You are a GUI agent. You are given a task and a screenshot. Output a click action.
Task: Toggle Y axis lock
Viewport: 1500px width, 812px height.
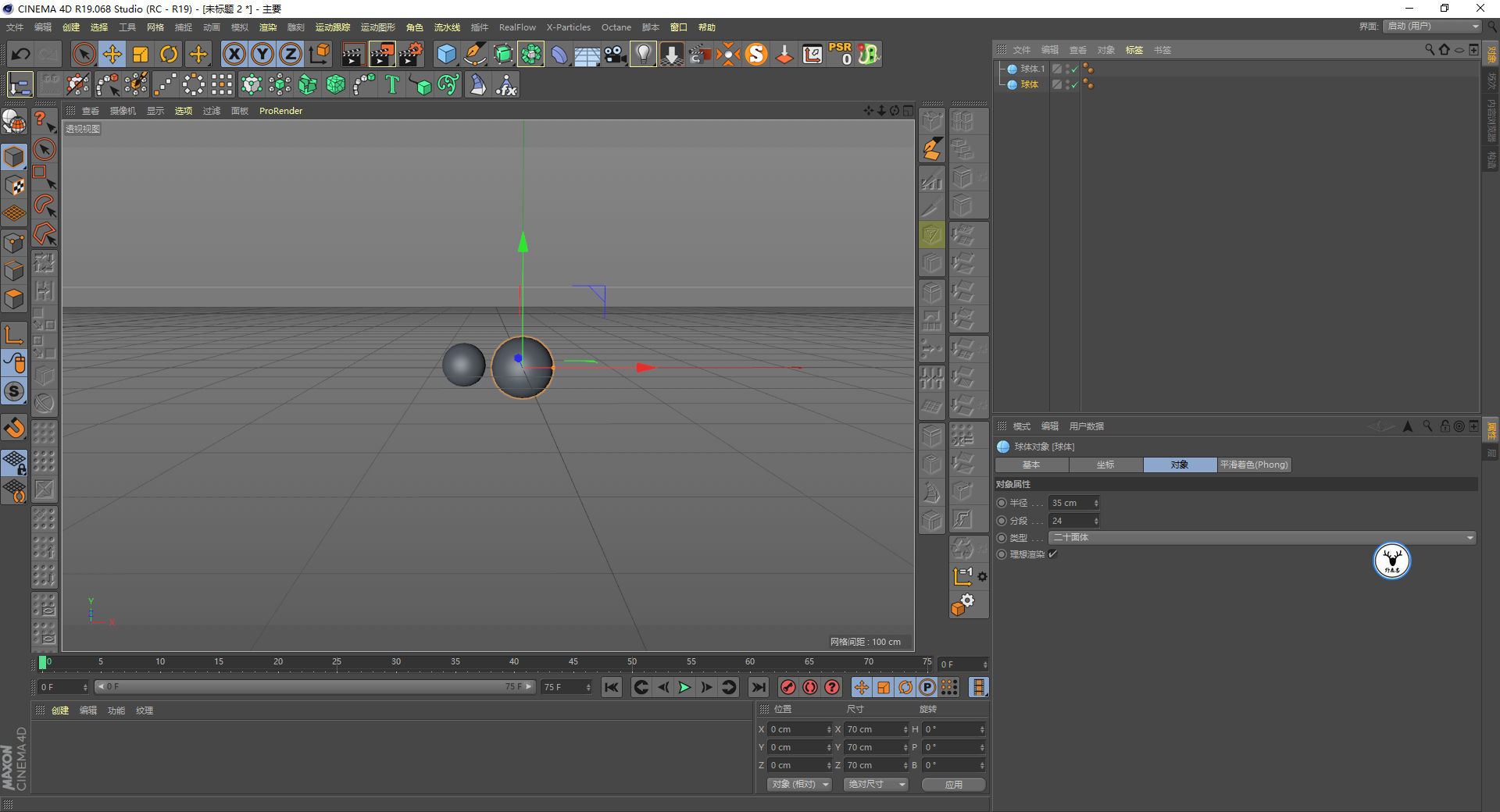coord(262,54)
